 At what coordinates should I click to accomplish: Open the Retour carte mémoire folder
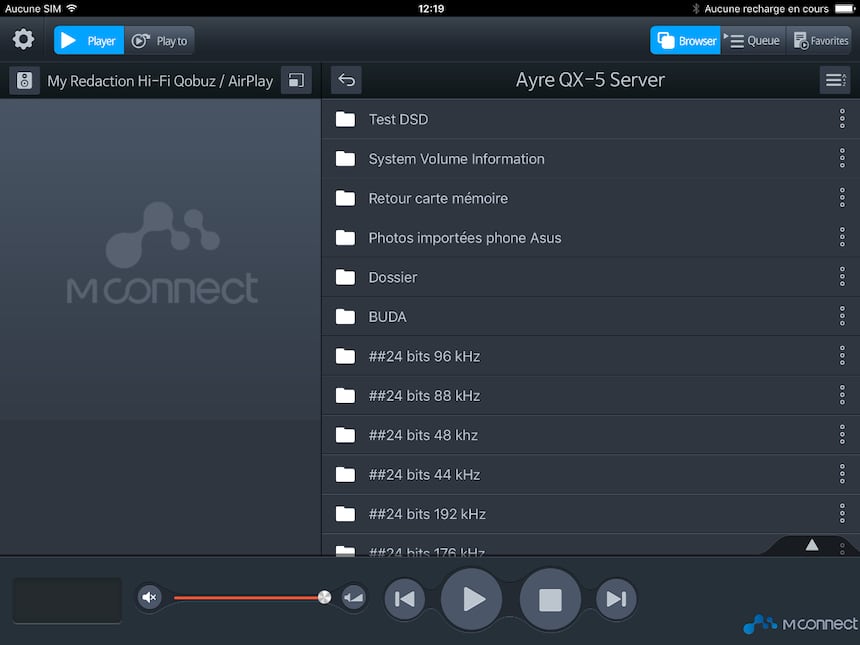tap(590, 198)
